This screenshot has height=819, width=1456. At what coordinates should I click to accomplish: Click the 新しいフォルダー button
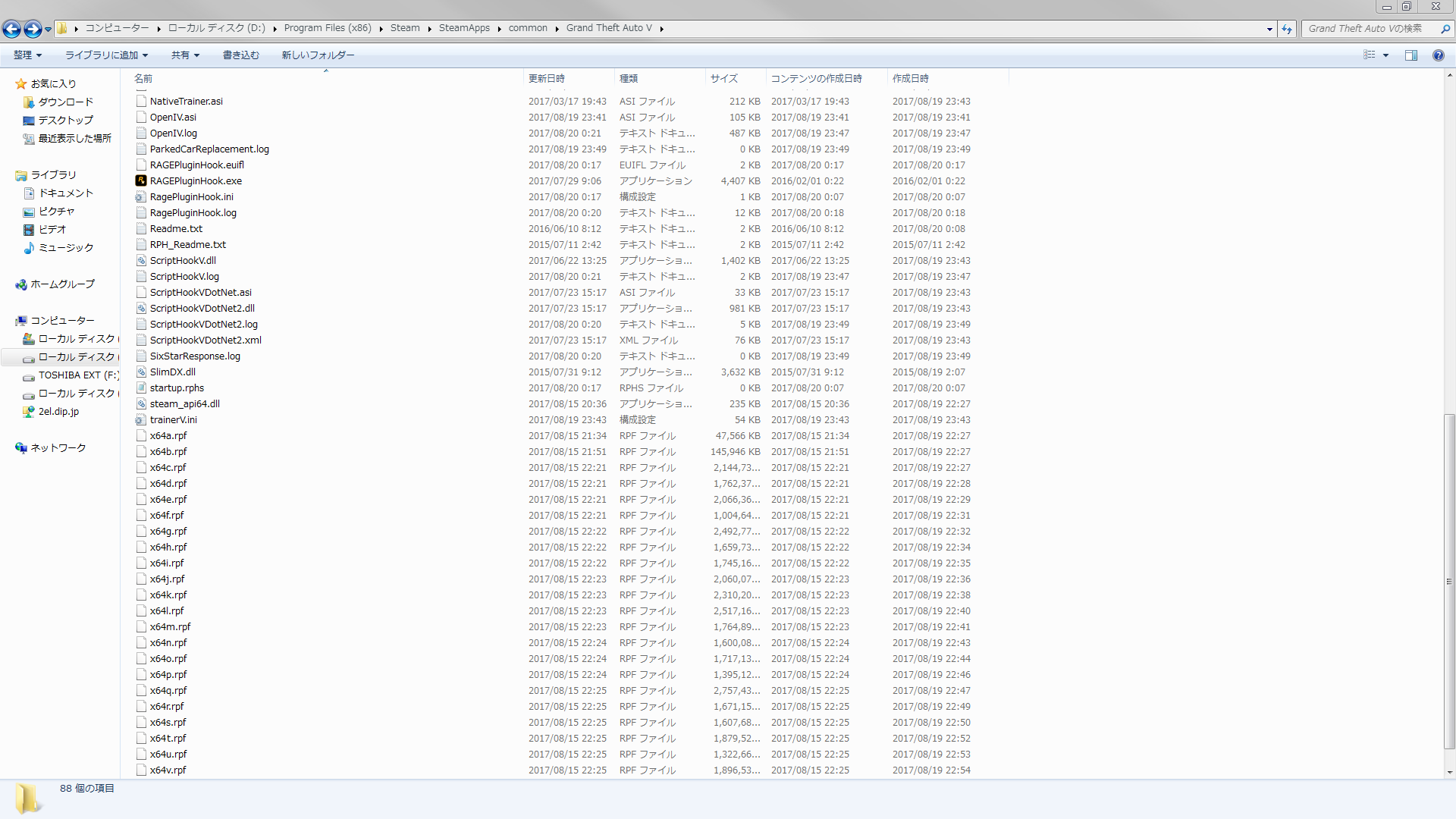[318, 55]
